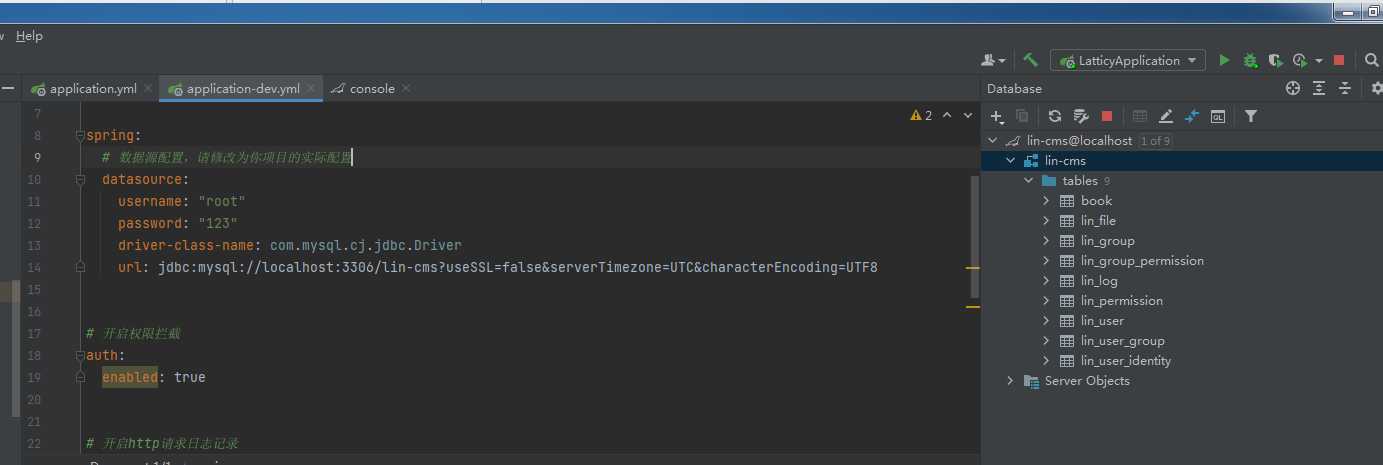The image size is (1383, 465).
Task: Collapse all nodes in Database panel
Action: (1345, 88)
